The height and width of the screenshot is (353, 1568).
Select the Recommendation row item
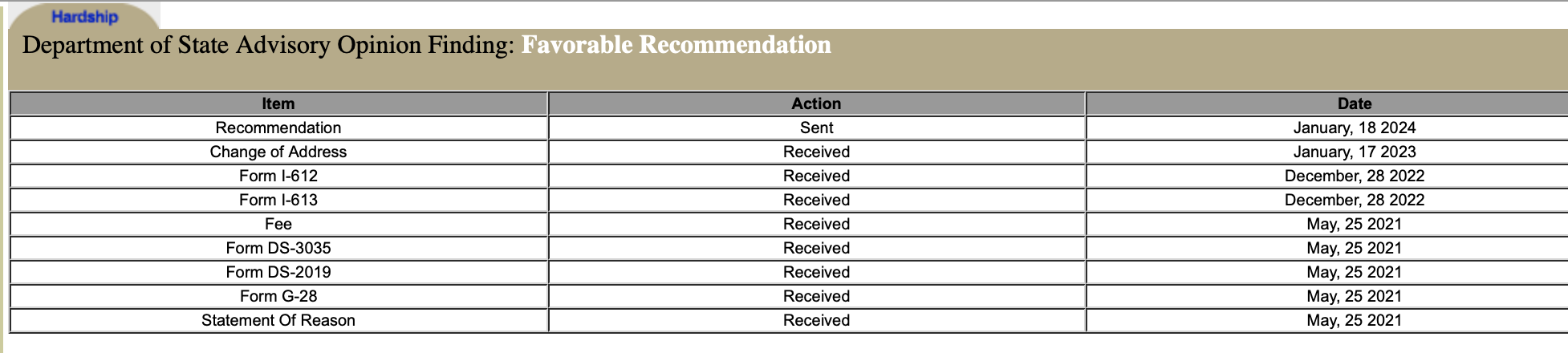click(x=278, y=128)
